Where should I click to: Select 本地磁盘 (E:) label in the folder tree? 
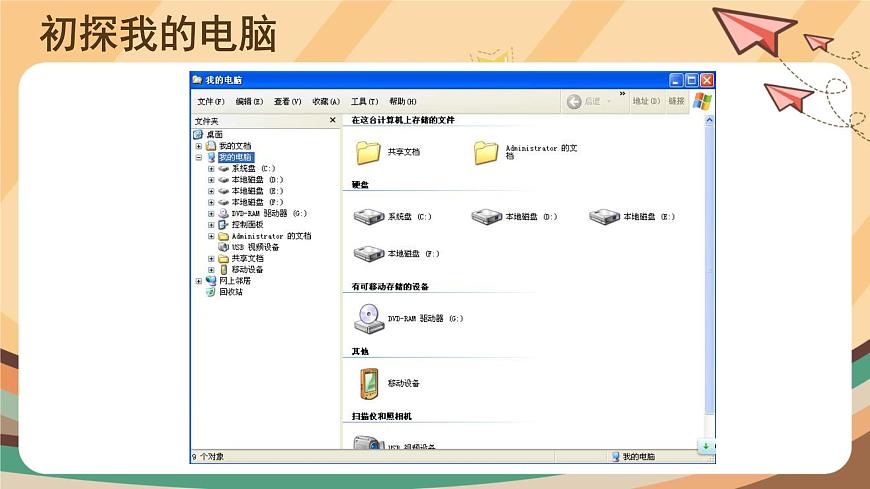257,191
